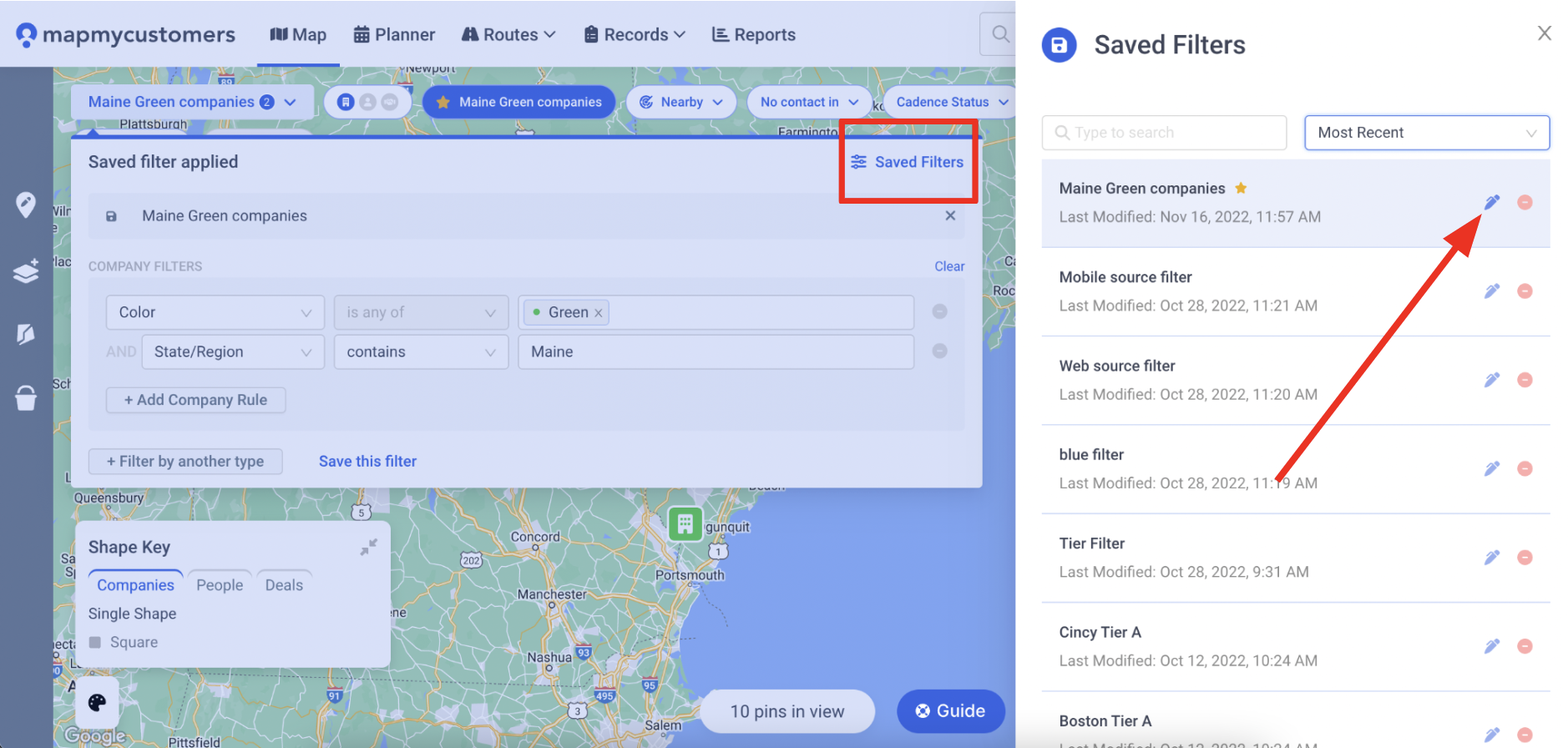Edit the Mobile source filter

point(1492,291)
